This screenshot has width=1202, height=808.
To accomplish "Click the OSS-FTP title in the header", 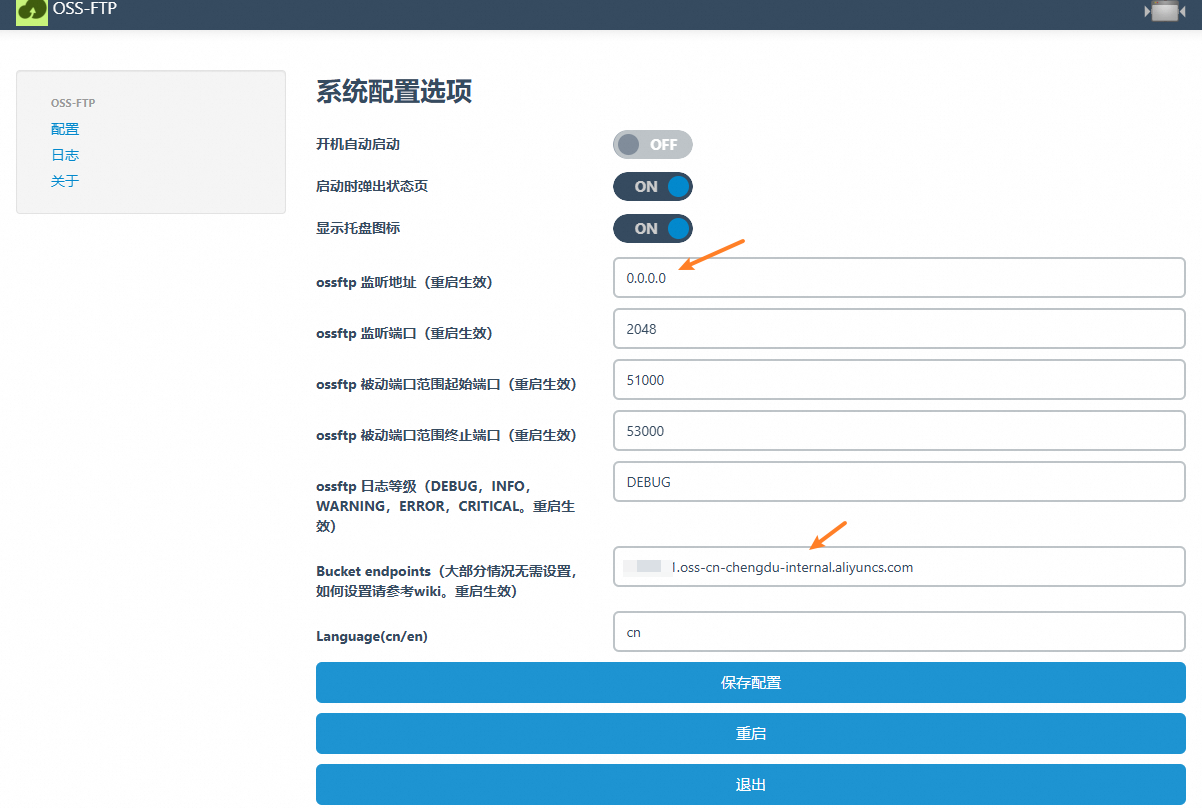I will click(85, 9).
